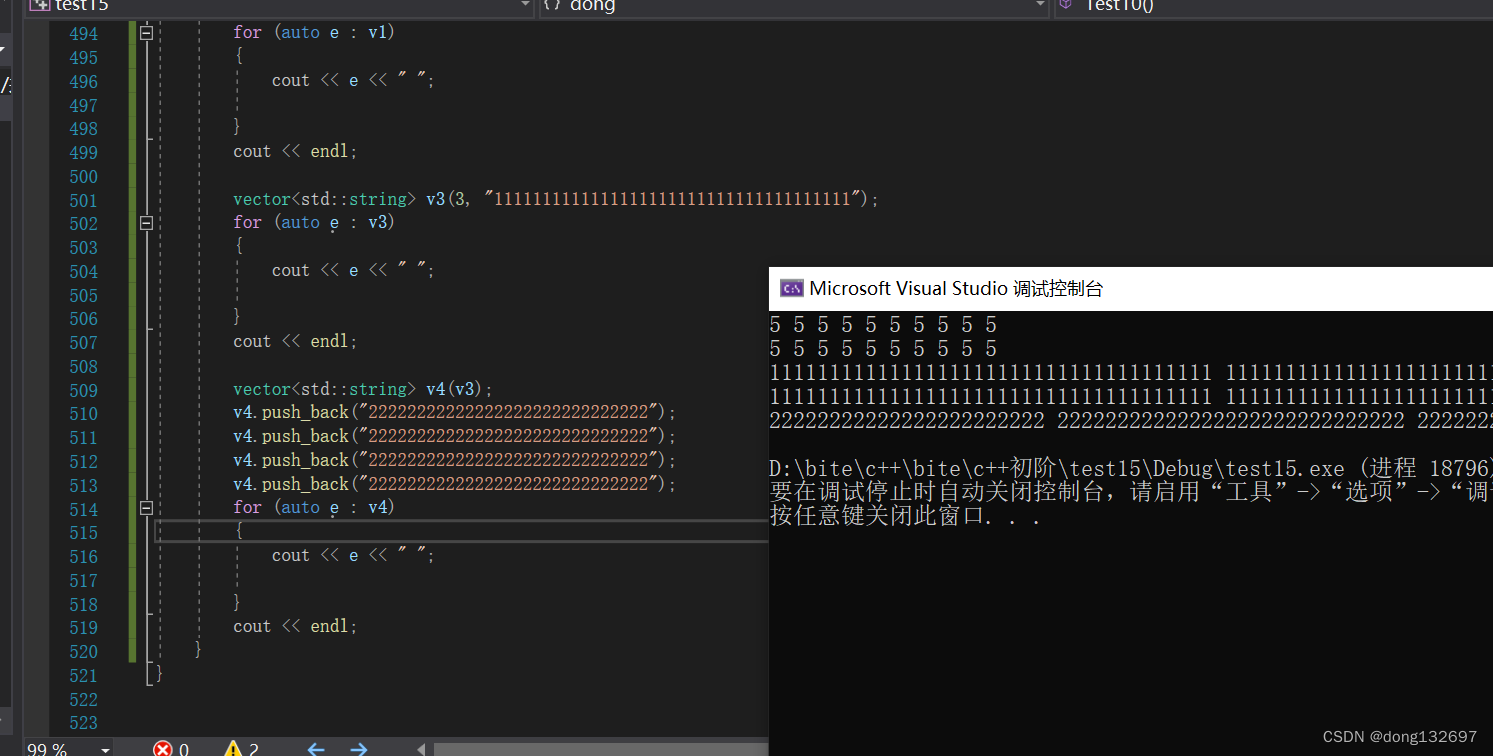Image resolution: width=1493 pixels, height=756 pixels.
Task: Click the yellow warning count icon
Action: tap(232, 748)
